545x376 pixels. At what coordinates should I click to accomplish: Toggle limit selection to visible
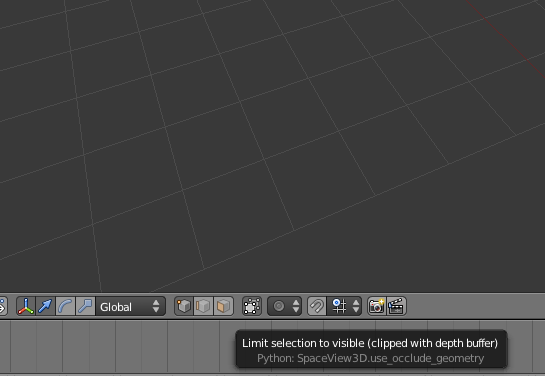coord(252,306)
